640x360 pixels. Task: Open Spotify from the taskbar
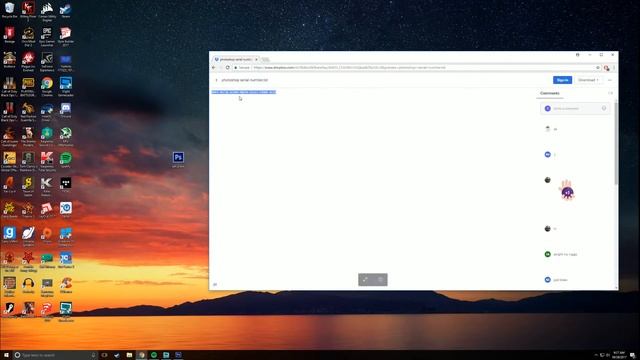click(154, 355)
